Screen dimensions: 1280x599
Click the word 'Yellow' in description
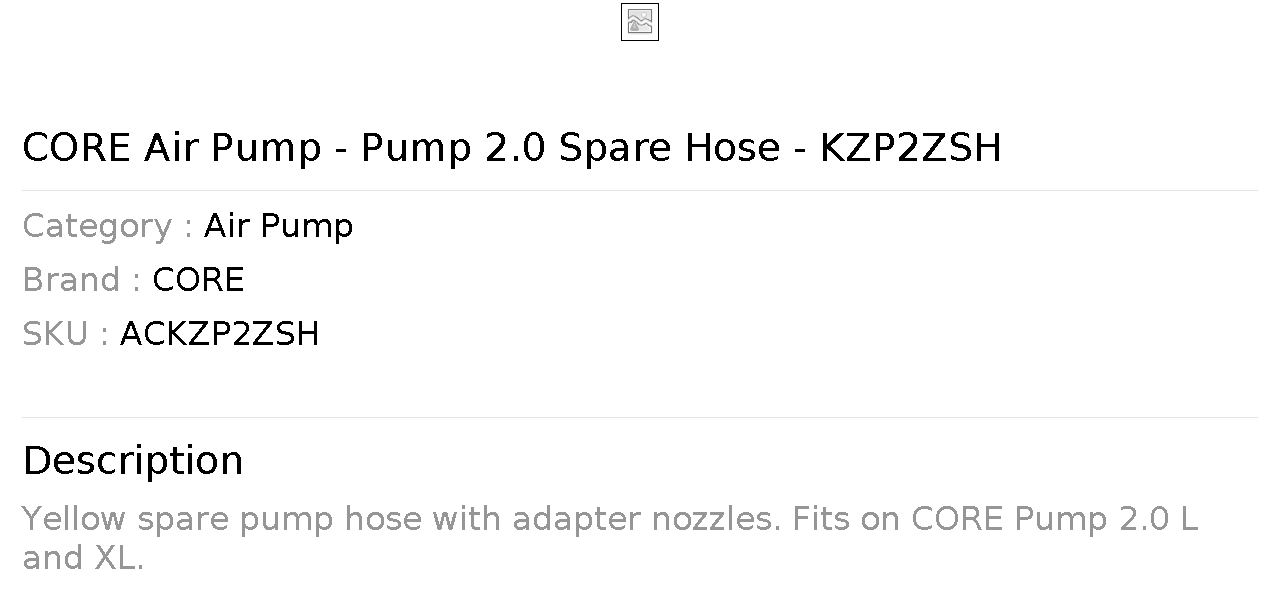click(74, 519)
